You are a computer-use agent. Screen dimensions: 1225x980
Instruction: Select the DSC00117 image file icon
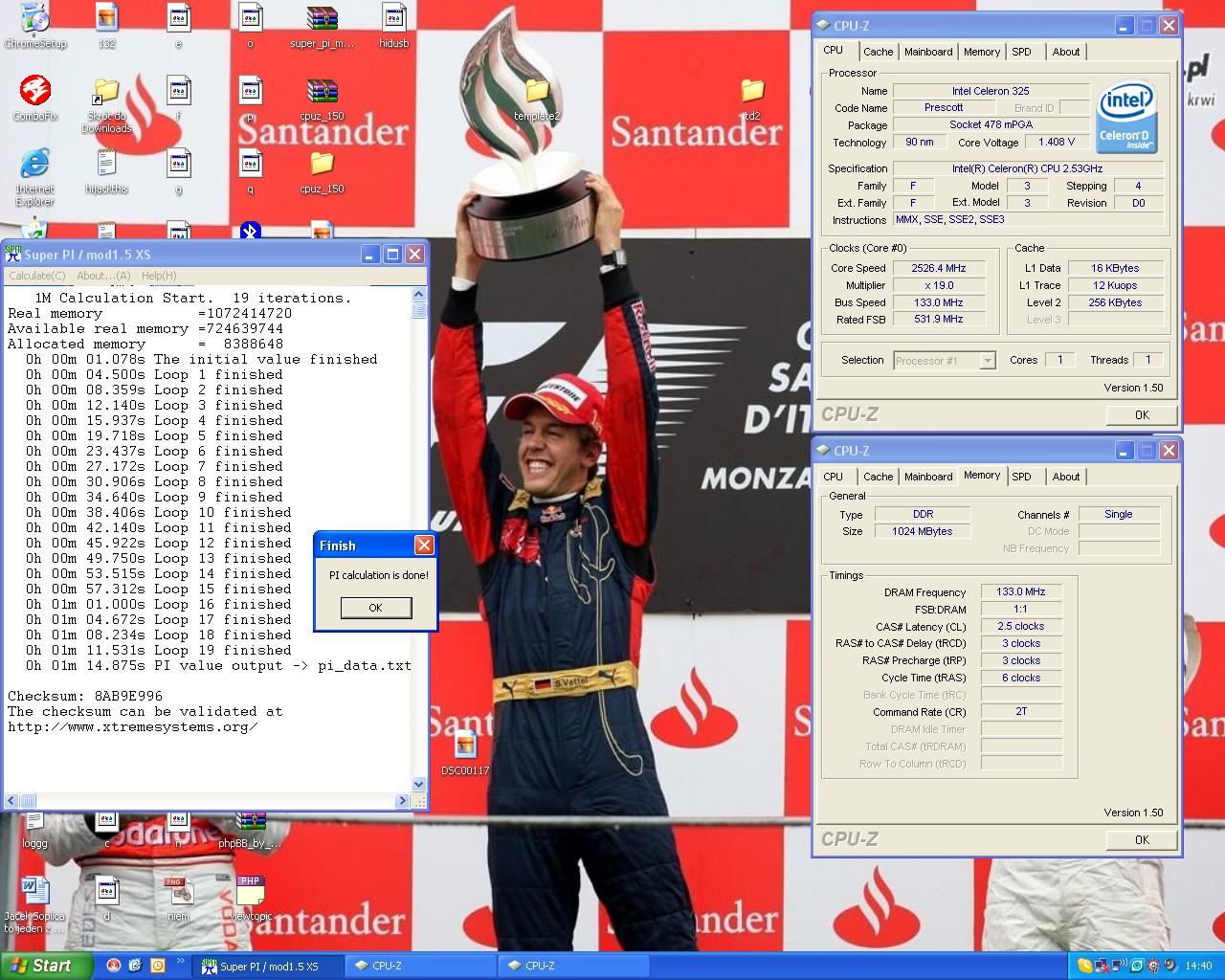tap(465, 752)
